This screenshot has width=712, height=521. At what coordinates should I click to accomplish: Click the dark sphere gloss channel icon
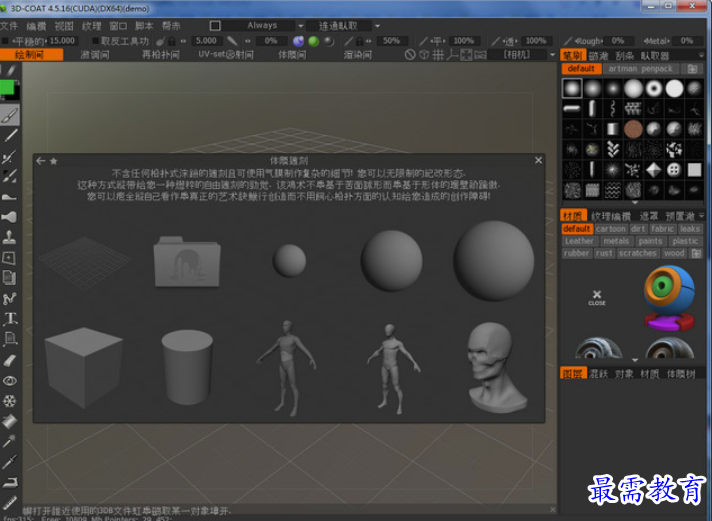tap(329, 41)
